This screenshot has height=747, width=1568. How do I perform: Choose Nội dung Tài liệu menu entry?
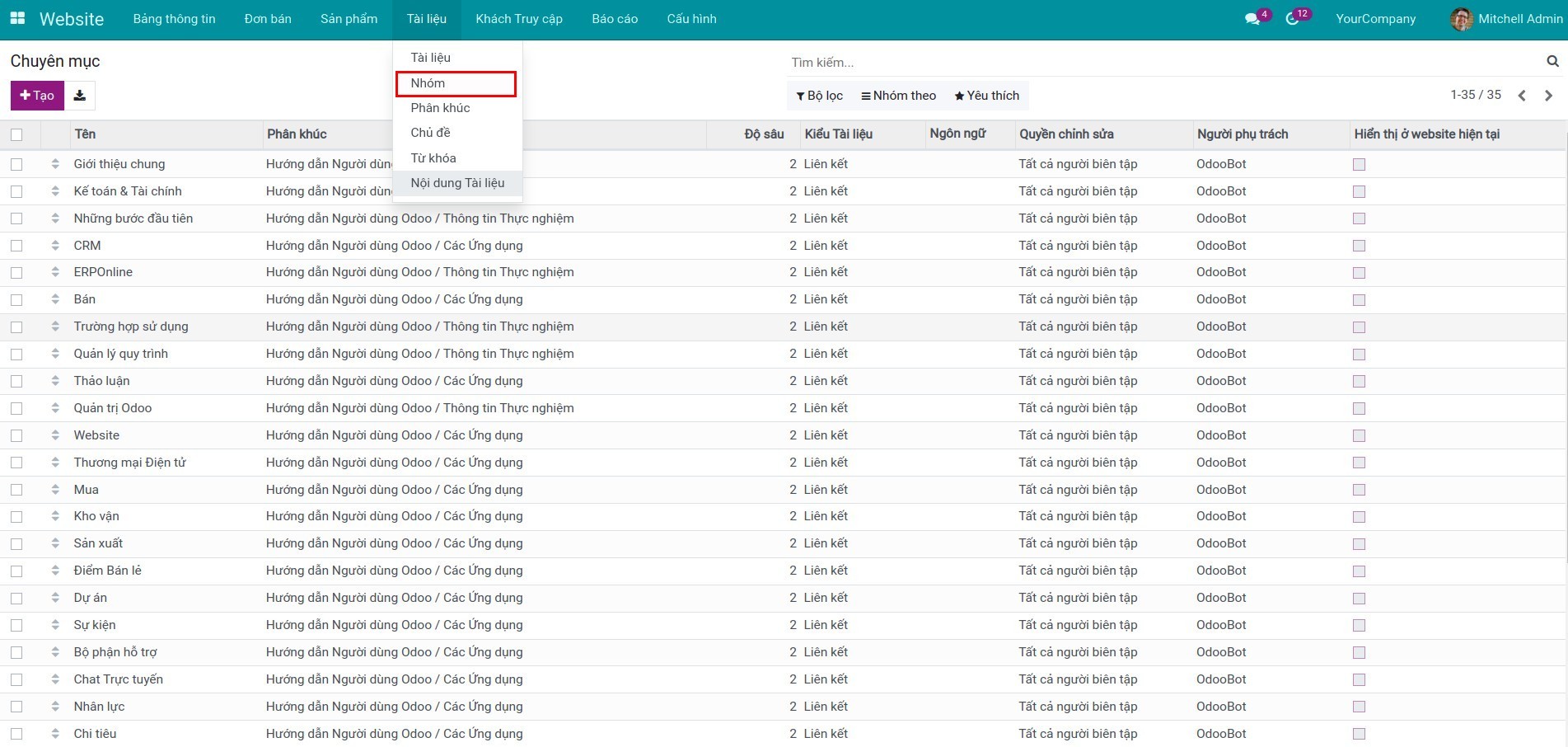(x=457, y=183)
